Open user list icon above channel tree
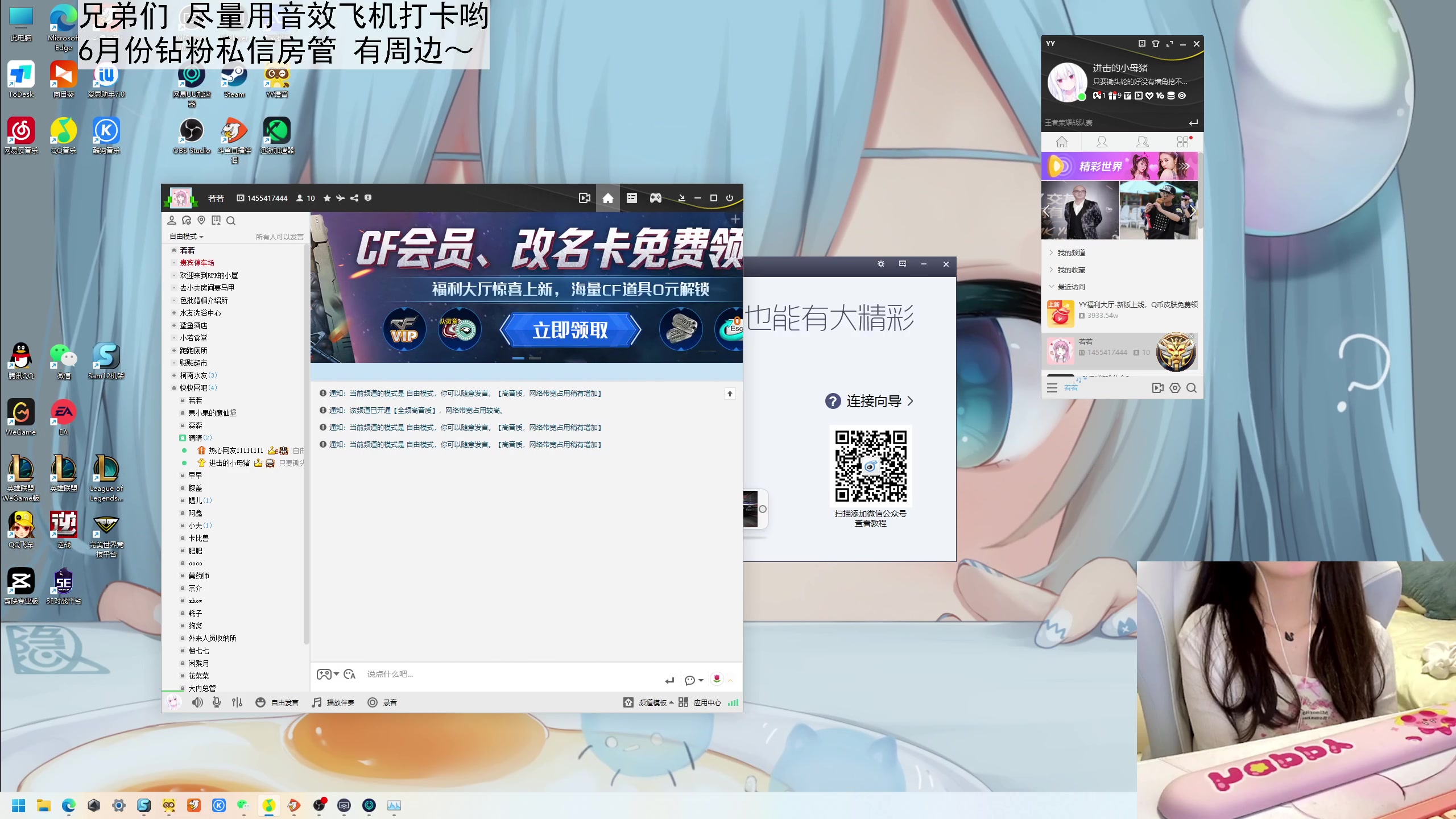 tap(172, 220)
